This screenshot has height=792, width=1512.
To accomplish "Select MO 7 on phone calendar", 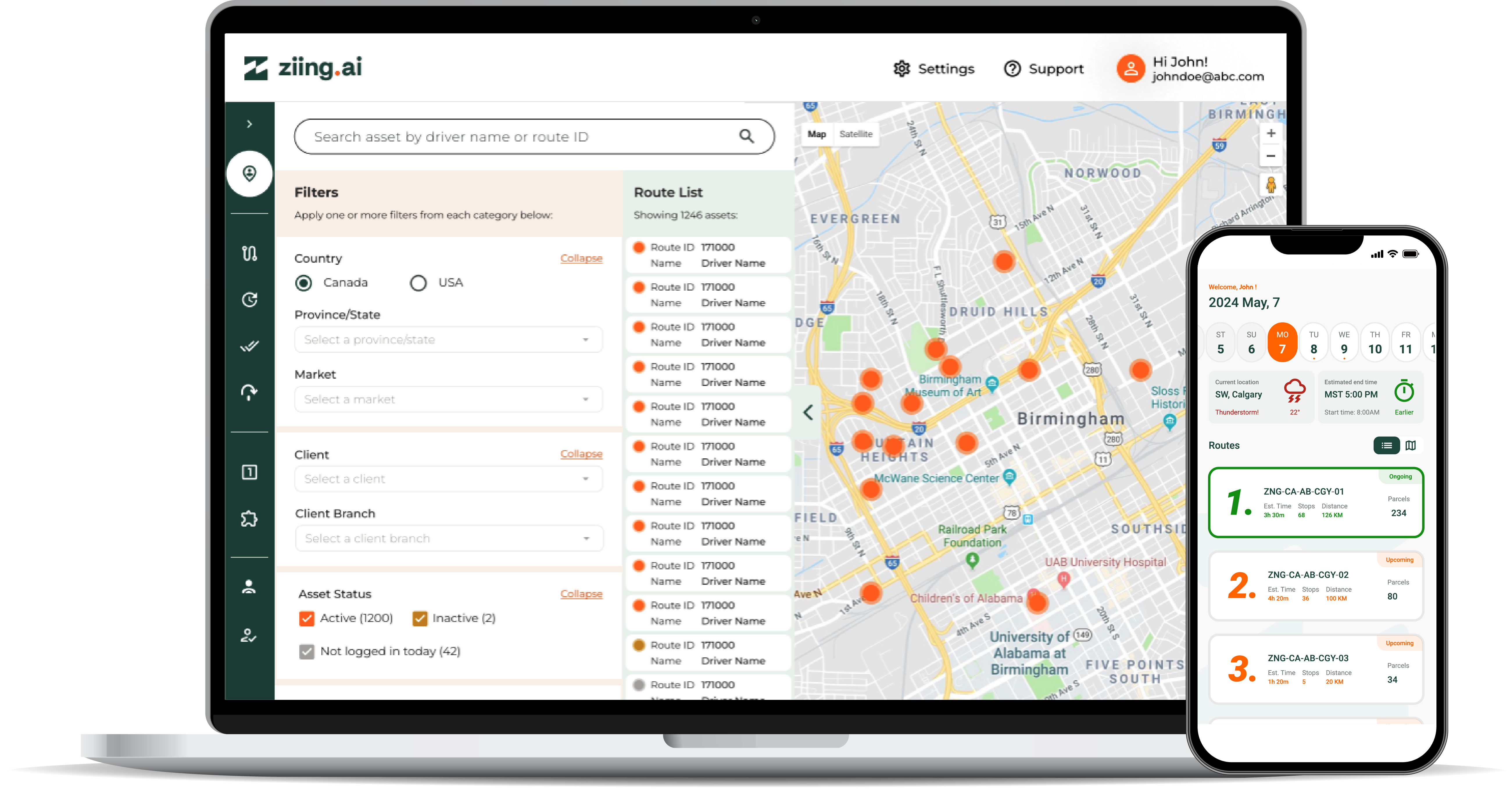I will (x=1282, y=342).
